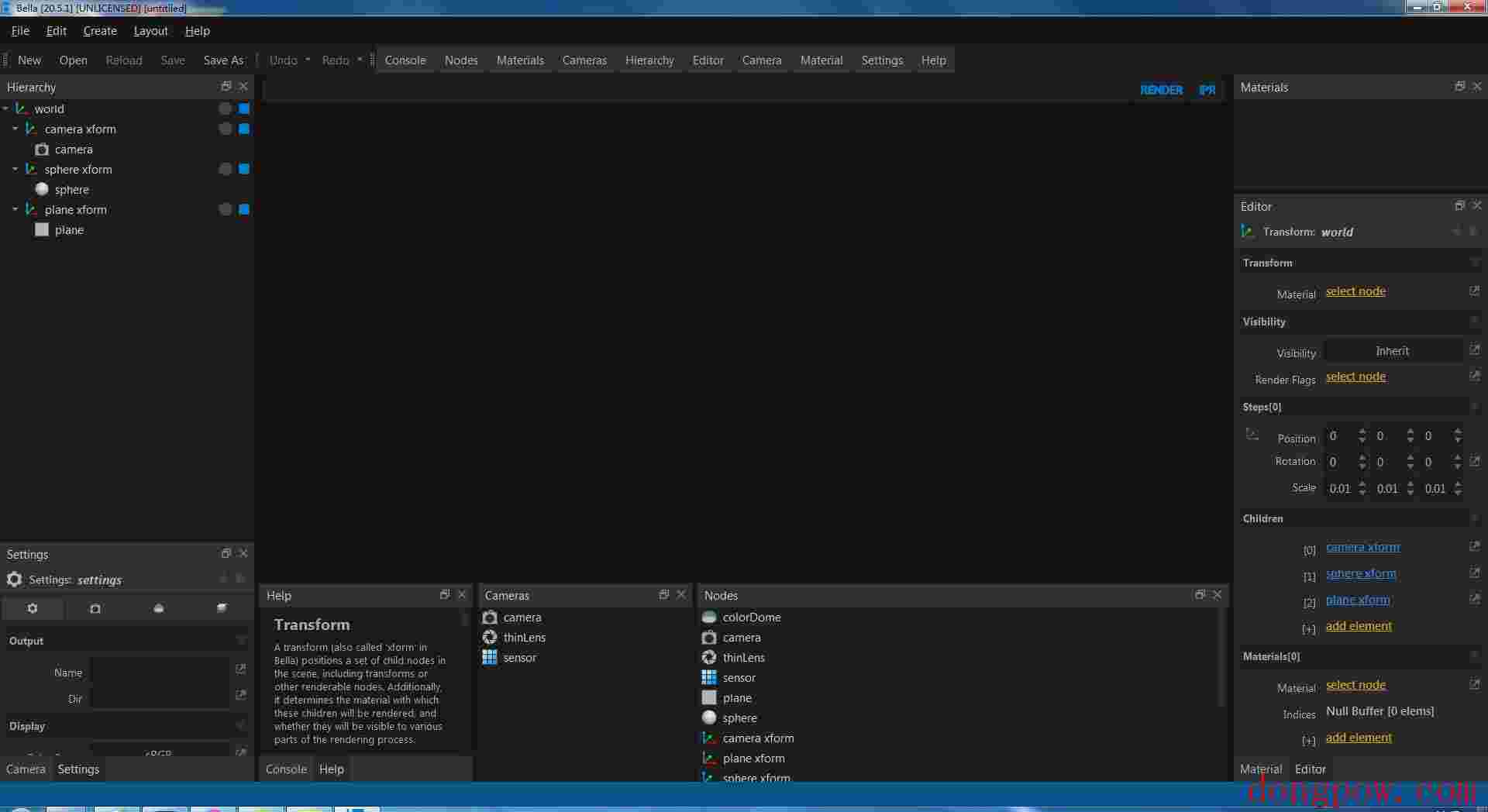Click add element under Children
The height and width of the screenshot is (812, 1488).
(1359, 626)
